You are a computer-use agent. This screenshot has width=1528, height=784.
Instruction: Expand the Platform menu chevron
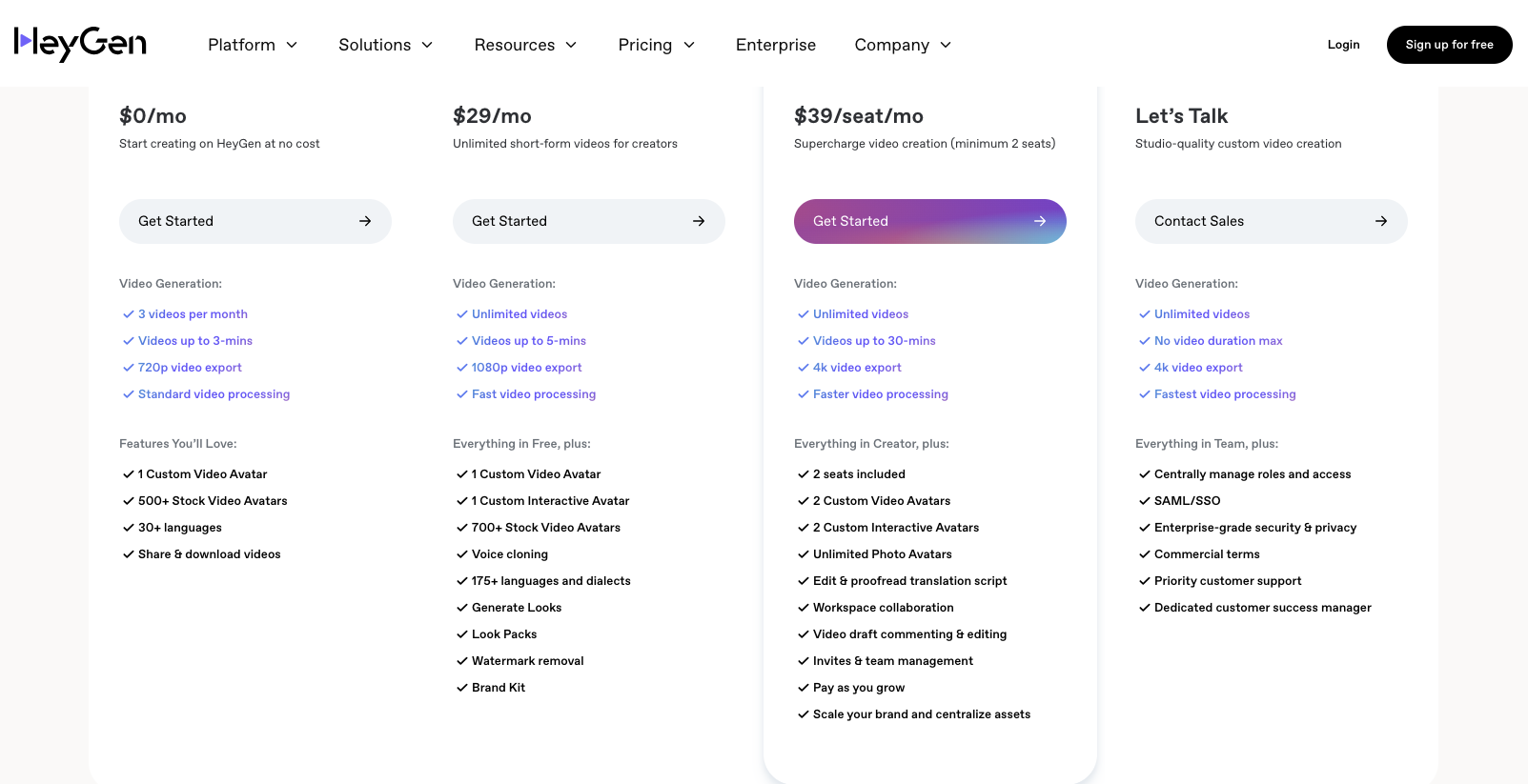(292, 45)
